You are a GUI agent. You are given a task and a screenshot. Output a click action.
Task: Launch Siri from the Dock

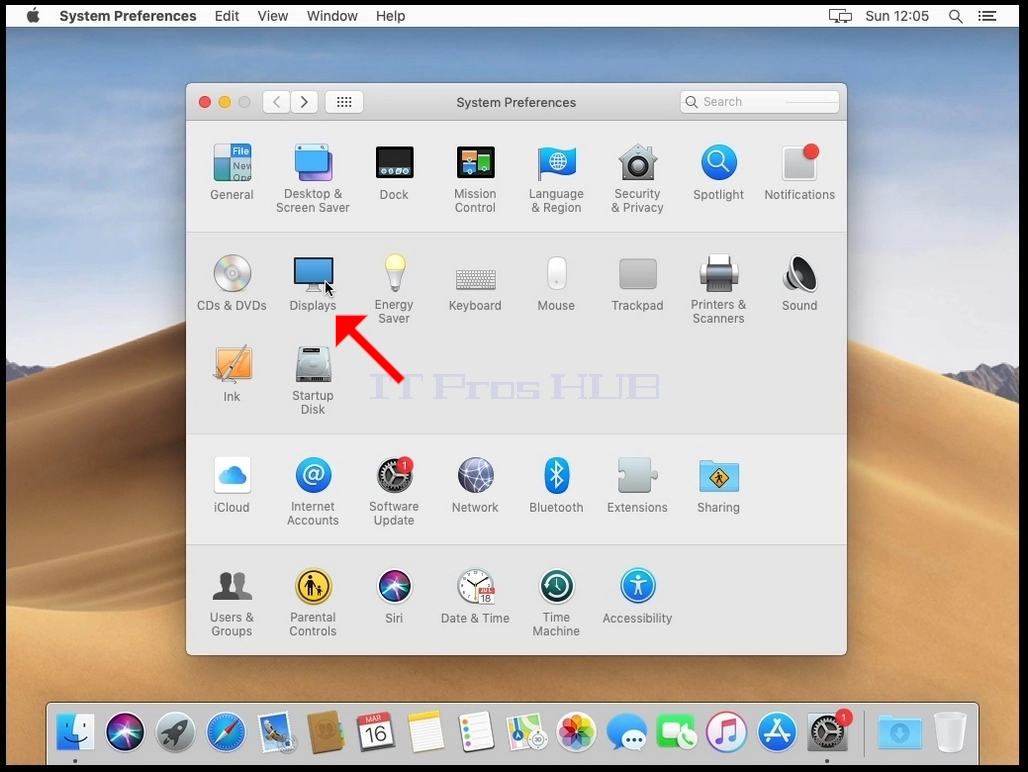click(x=125, y=731)
